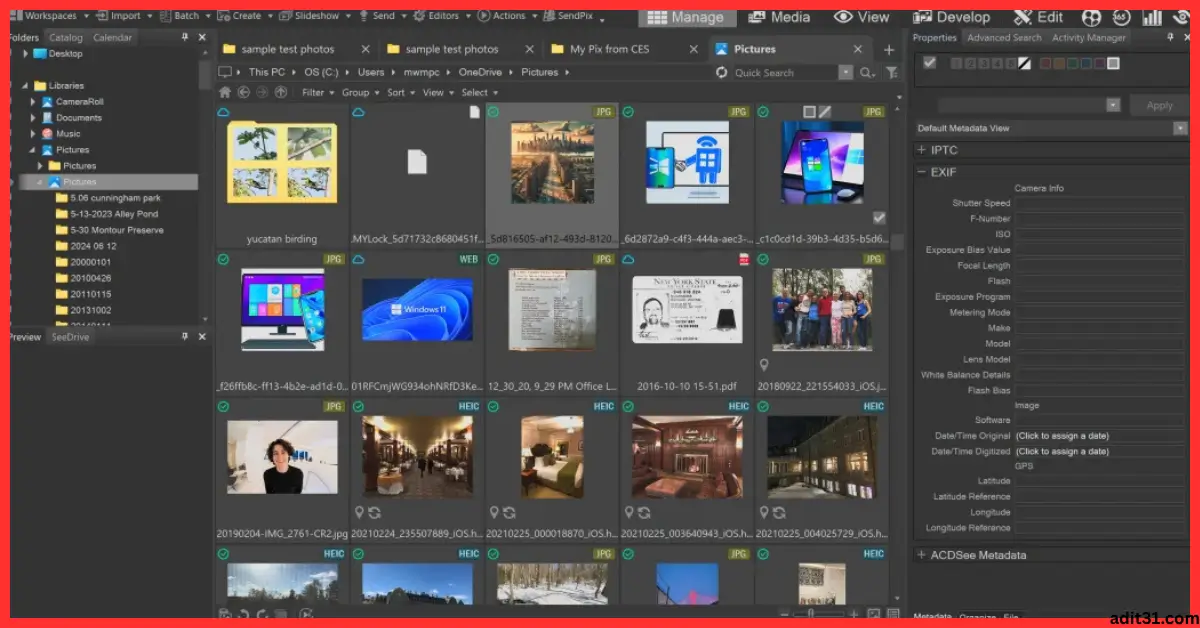Toggle checkmark on phone wallpaper thumbnail
This screenshot has height=628, width=1200.
pos(878,217)
